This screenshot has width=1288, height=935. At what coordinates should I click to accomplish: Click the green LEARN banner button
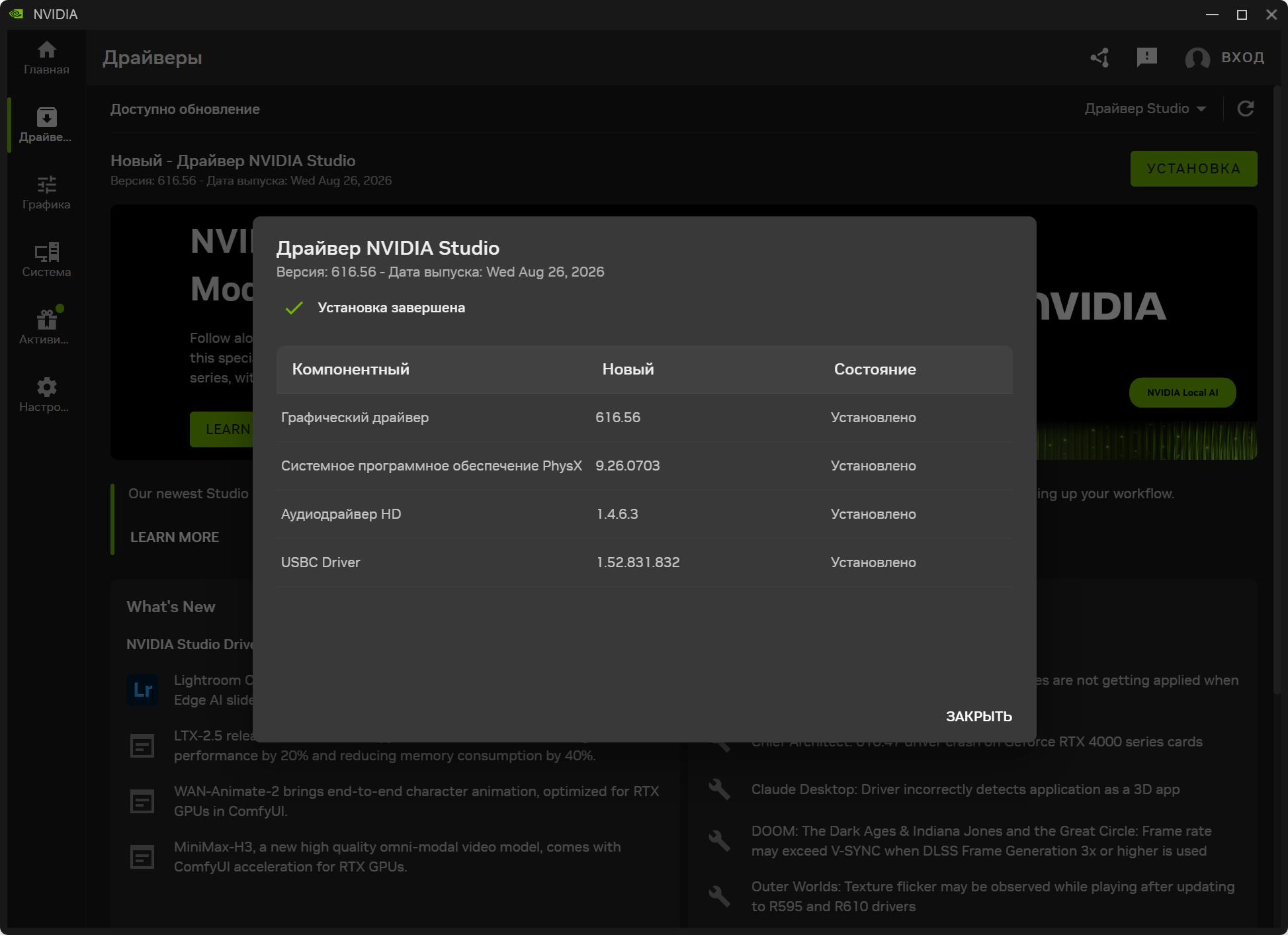click(222, 429)
